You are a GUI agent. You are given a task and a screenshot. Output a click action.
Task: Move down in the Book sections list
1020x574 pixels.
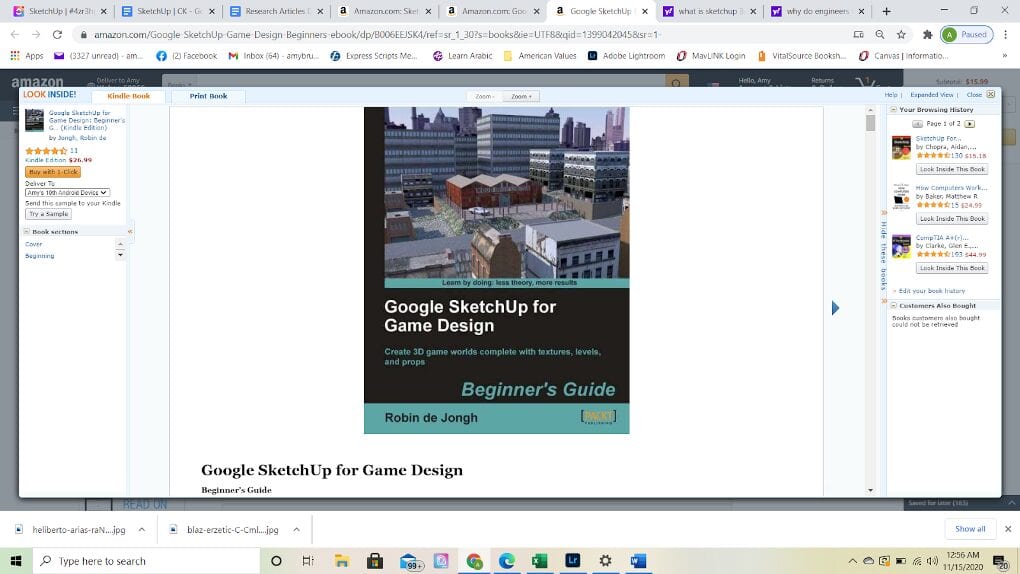[x=120, y=255]
